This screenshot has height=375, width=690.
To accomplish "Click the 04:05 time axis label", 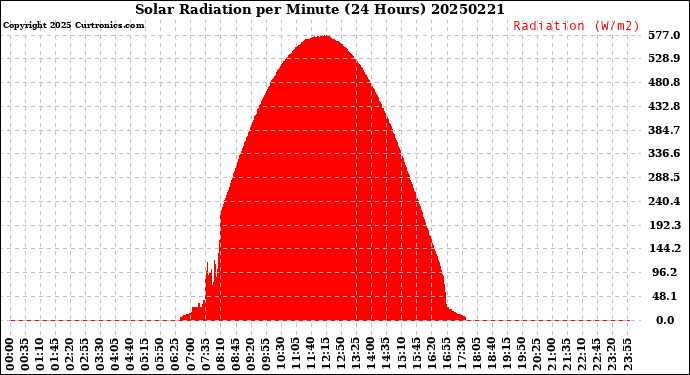I will click(x=115, y=355).
